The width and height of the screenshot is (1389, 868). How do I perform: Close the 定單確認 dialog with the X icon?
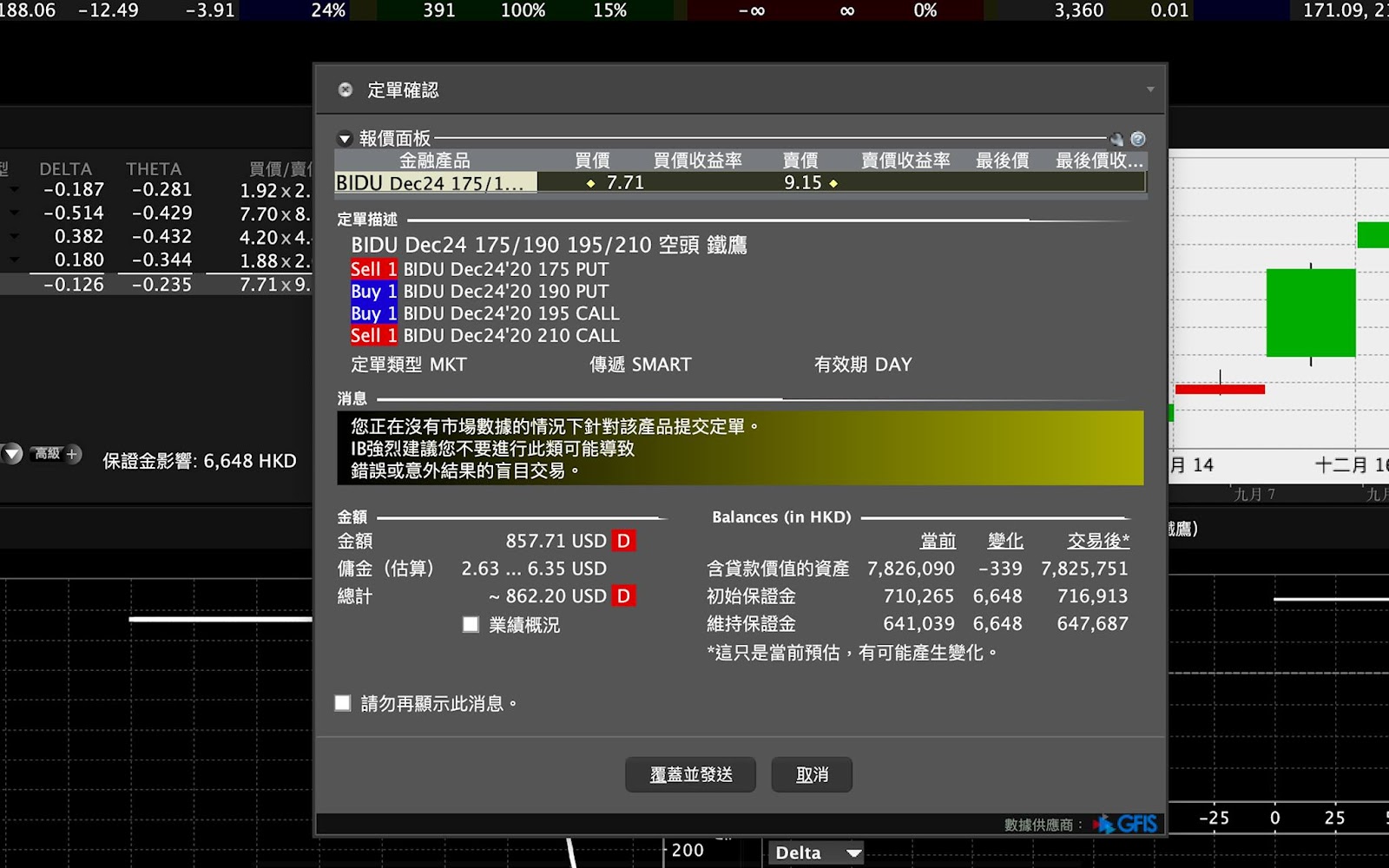coord(346,89)
